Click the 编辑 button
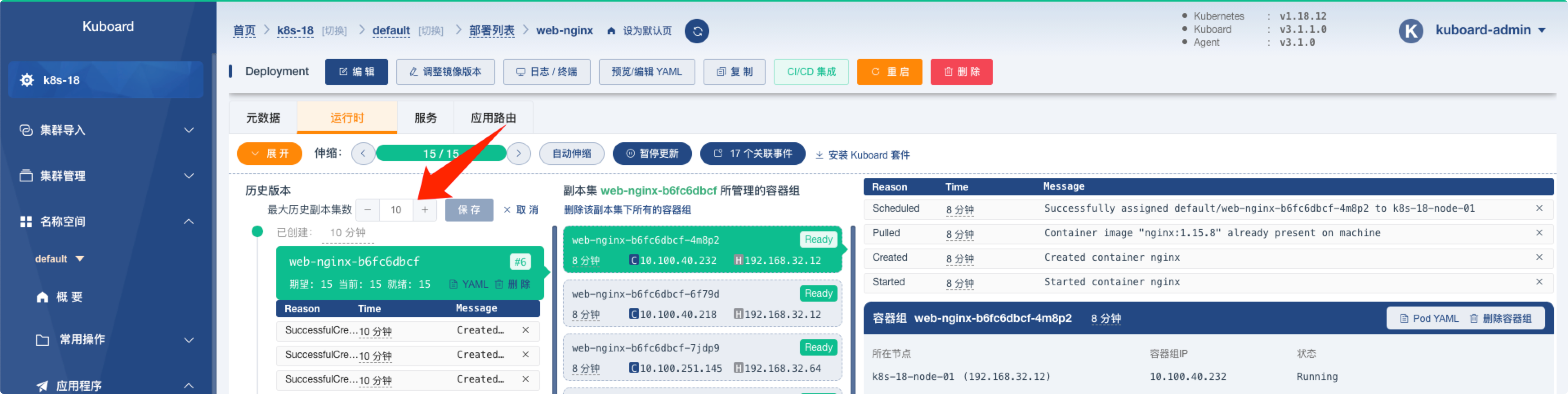 (x=356, y=72)
